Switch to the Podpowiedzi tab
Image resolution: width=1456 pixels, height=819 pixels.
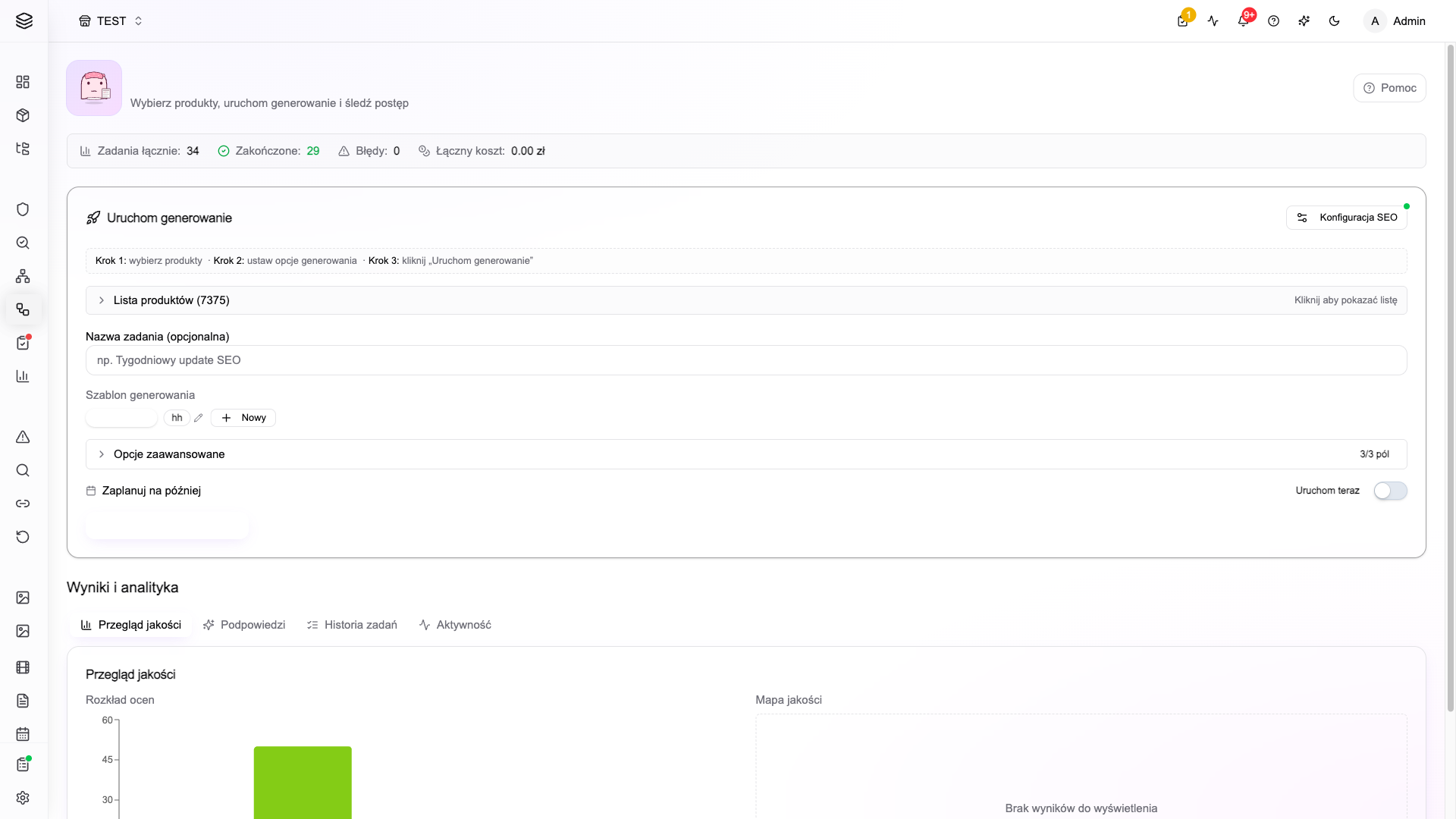point(243,625)
